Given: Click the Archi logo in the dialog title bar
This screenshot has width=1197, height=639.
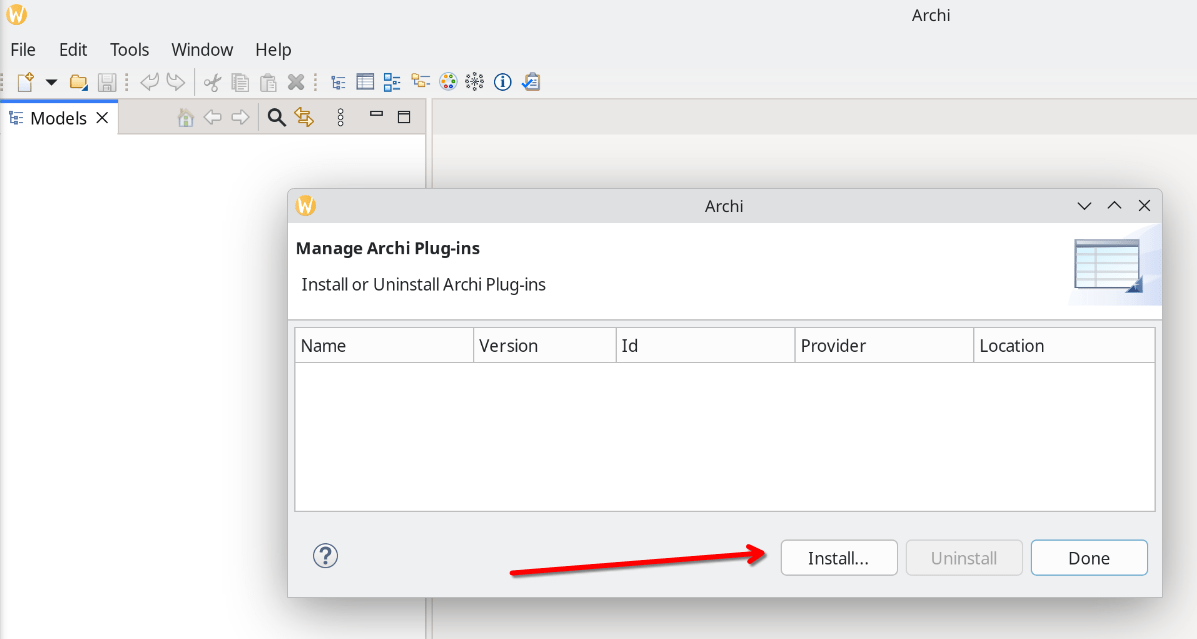Looking at the screenshot, I should pos(305,205).
